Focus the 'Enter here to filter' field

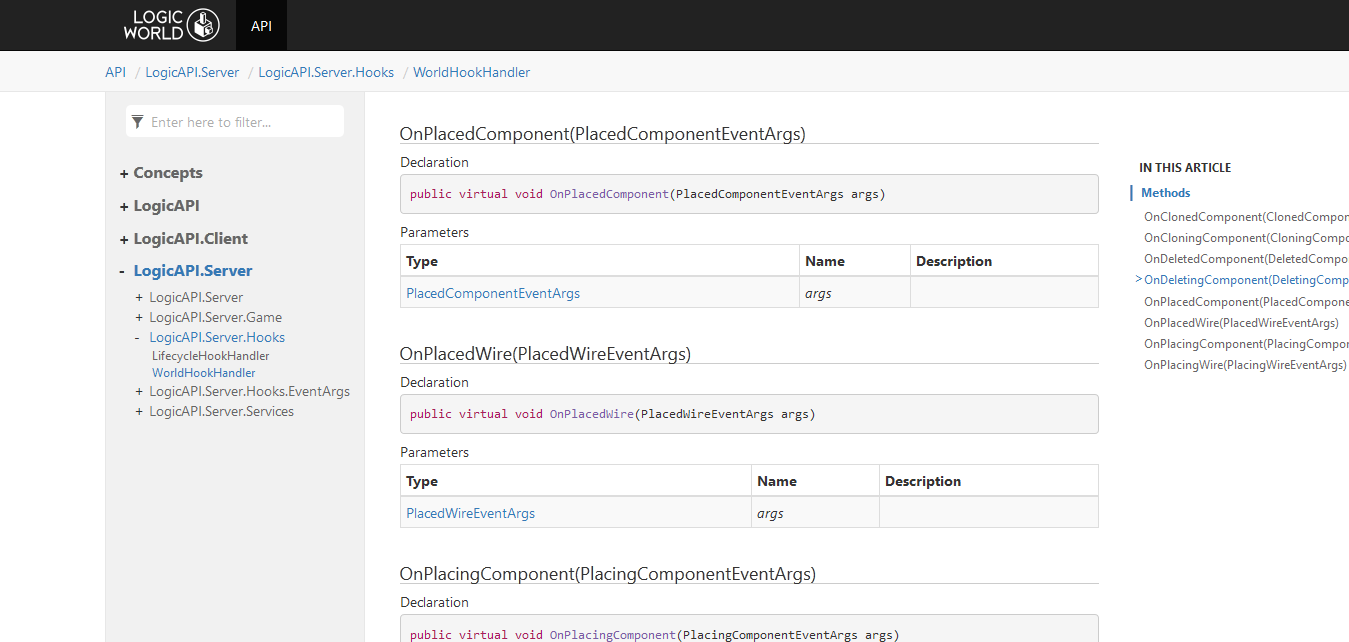pos(235,122)
